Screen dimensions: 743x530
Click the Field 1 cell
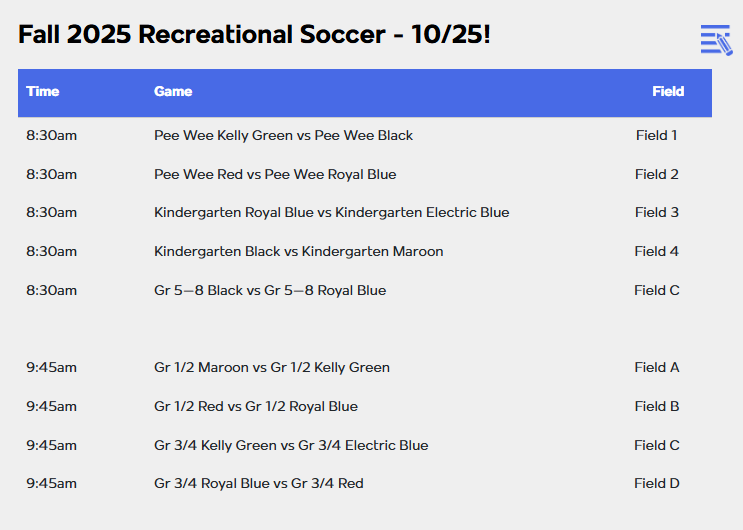pos(657,136)
